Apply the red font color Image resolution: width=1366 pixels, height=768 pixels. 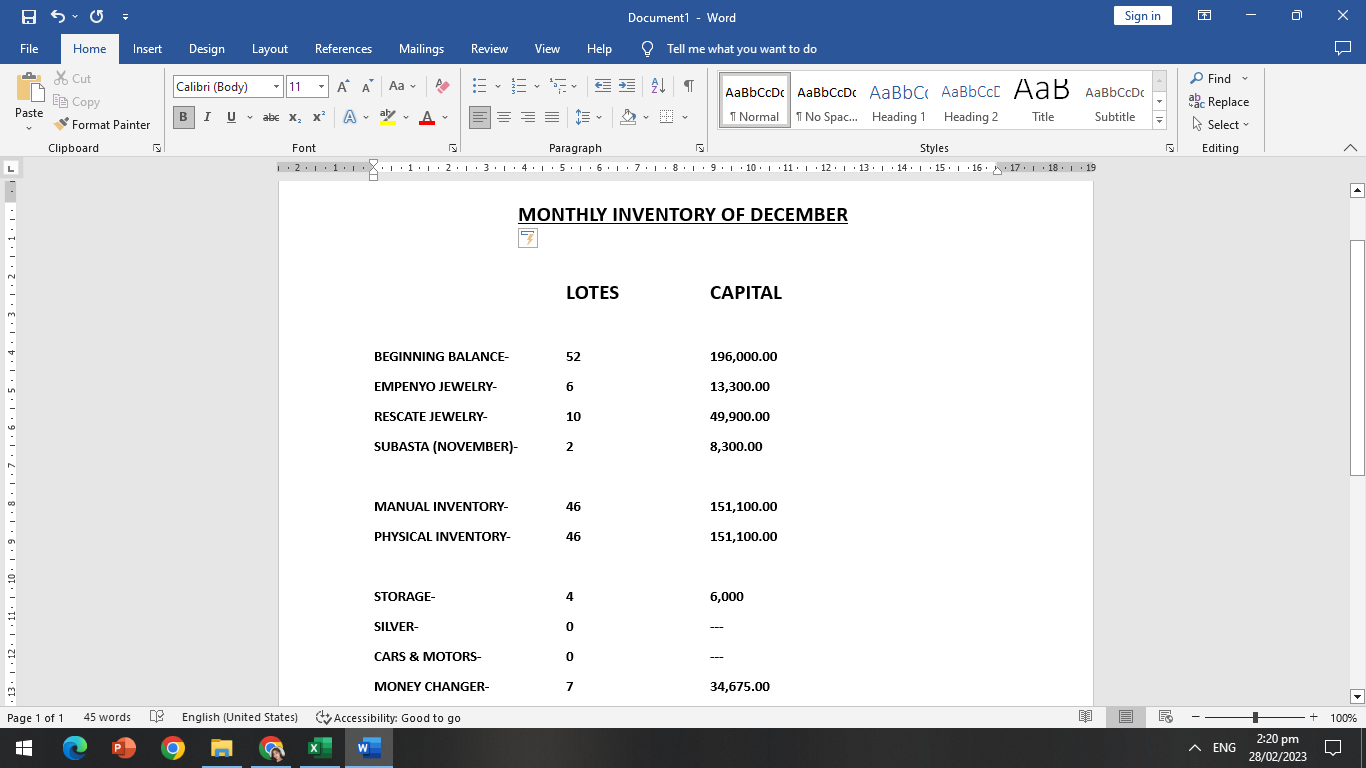[427, 117]
